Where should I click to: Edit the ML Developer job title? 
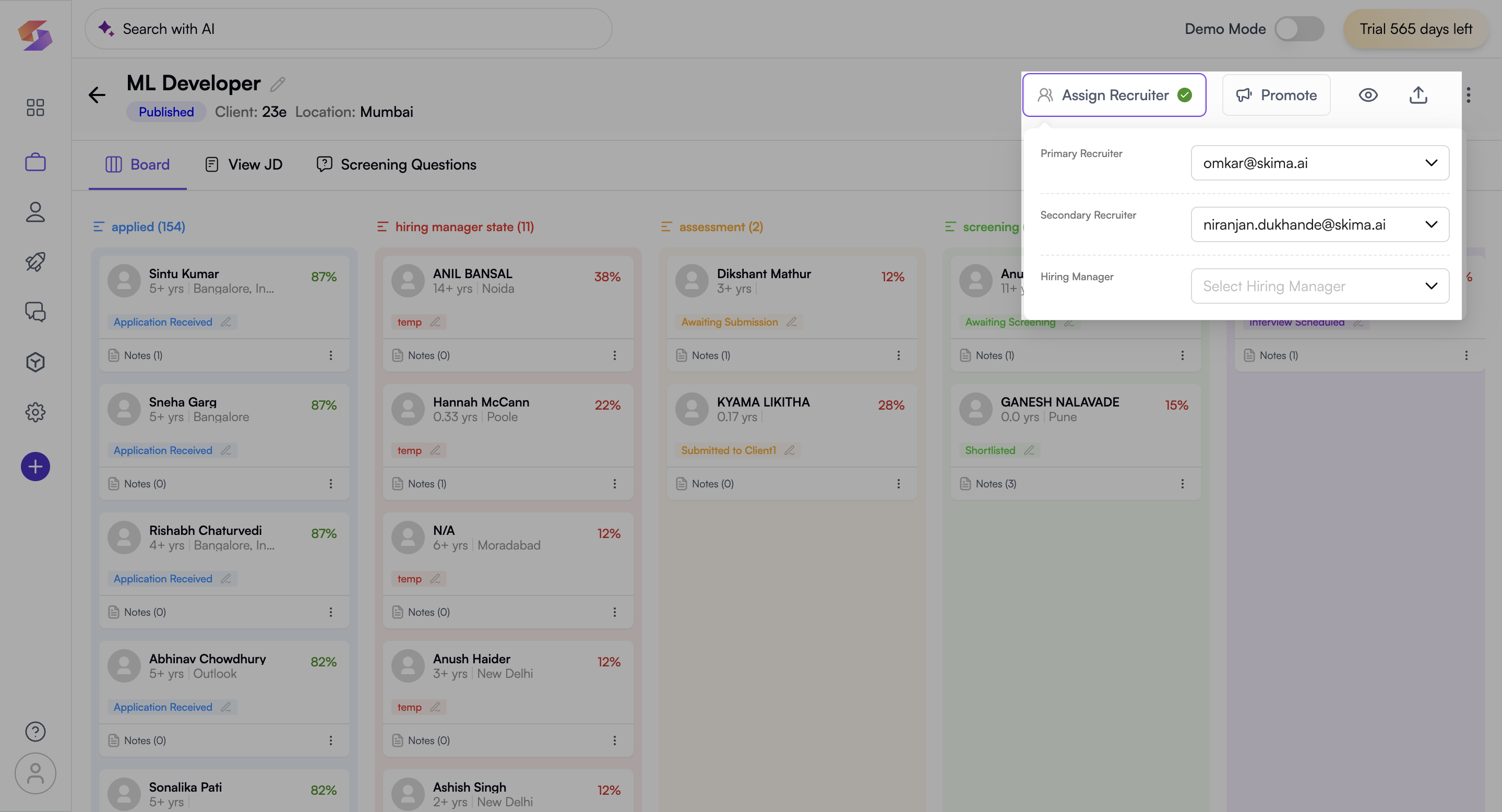278,85
